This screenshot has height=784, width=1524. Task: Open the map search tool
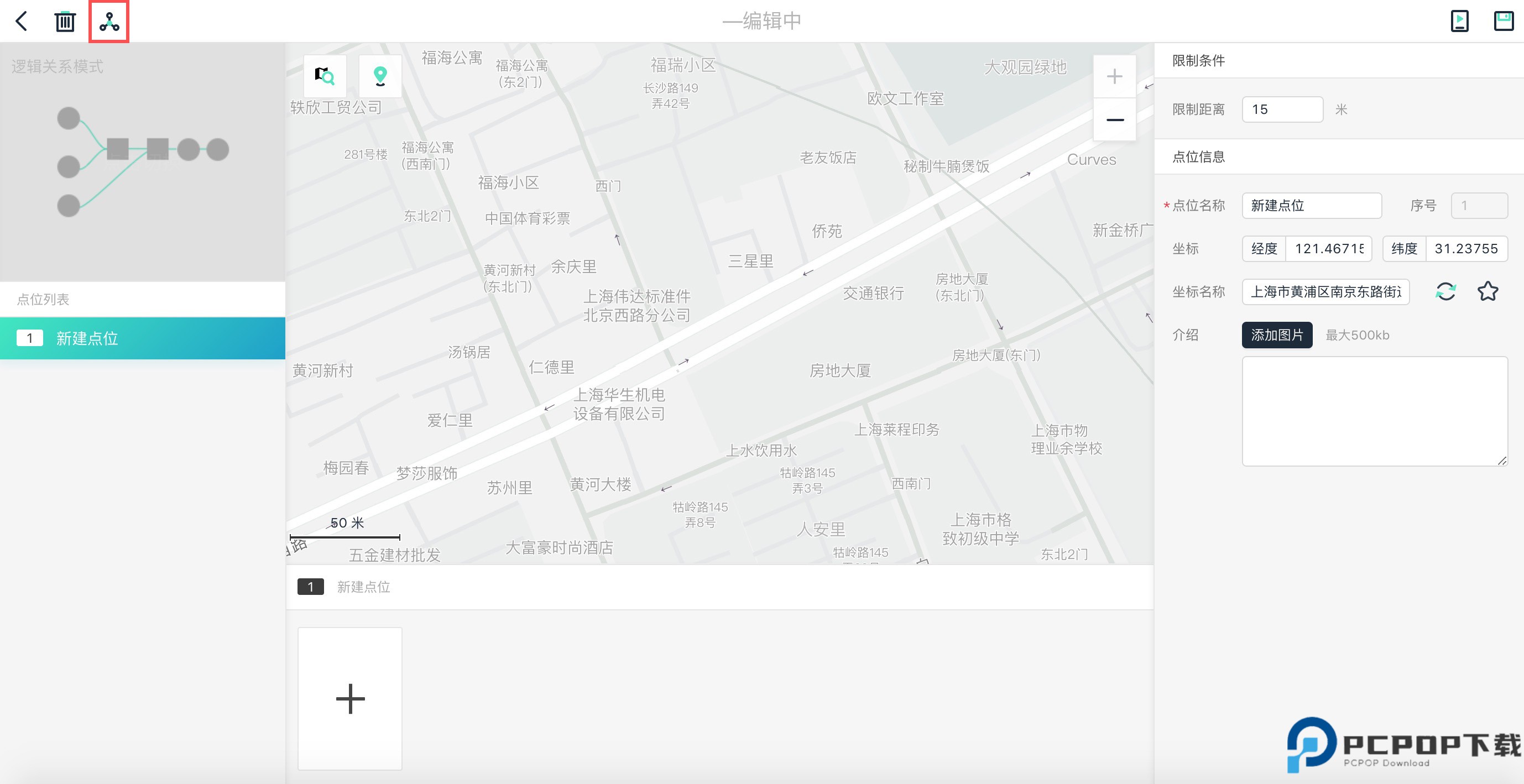click(324, 76)
